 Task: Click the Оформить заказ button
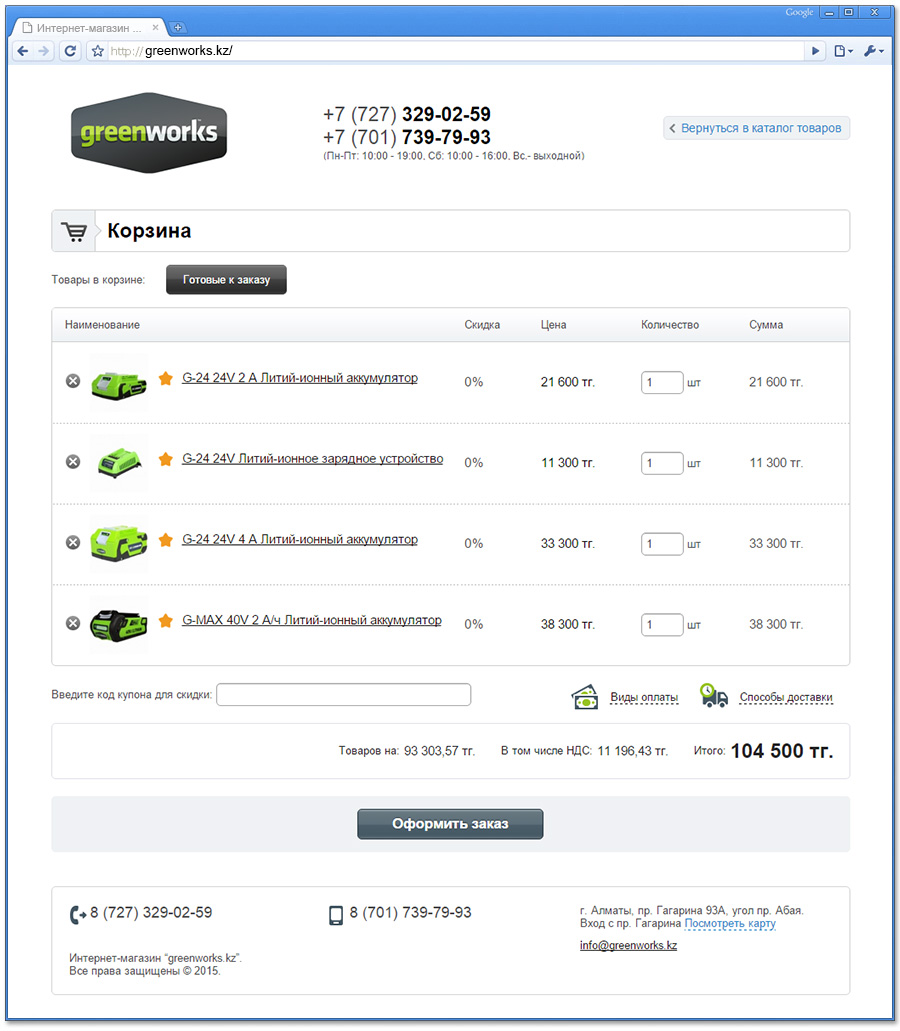coord(450,824)
